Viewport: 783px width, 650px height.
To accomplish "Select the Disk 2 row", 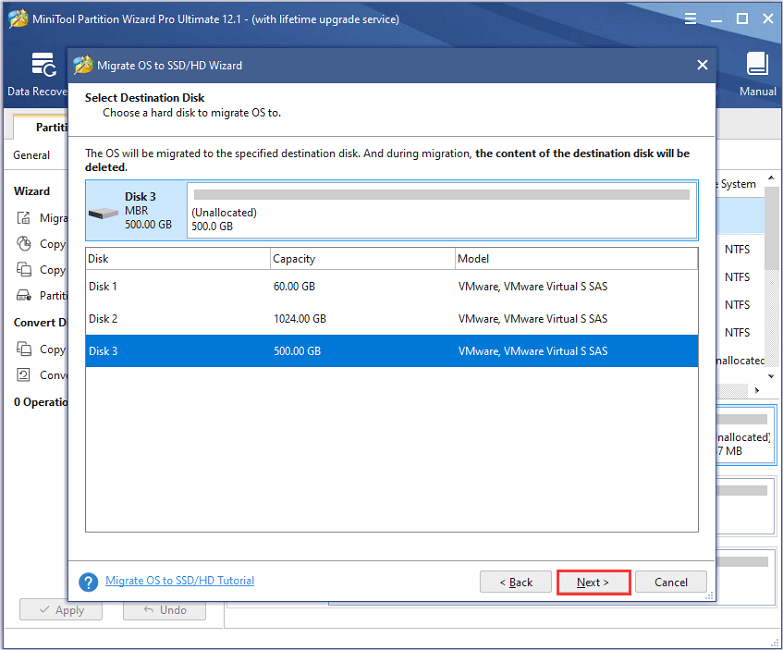I will tap(392, 319).
